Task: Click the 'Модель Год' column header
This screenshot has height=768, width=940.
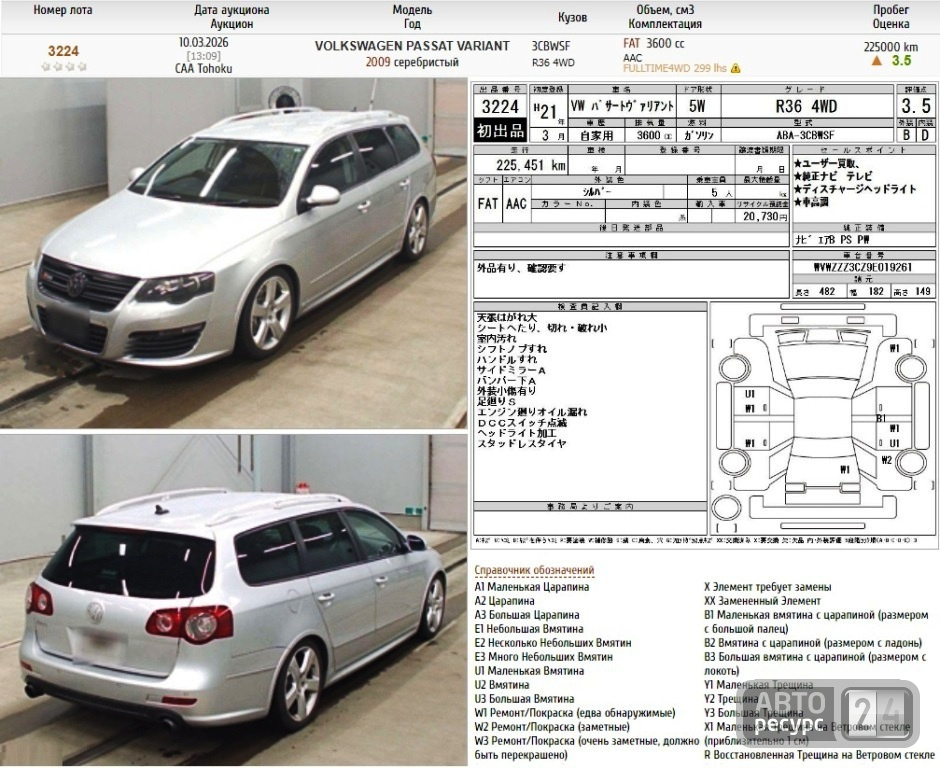Action: pos(412,17)
